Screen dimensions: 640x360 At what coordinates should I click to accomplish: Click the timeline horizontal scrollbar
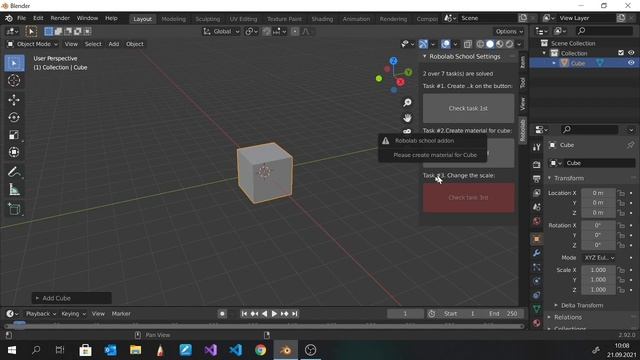(264, 326)
